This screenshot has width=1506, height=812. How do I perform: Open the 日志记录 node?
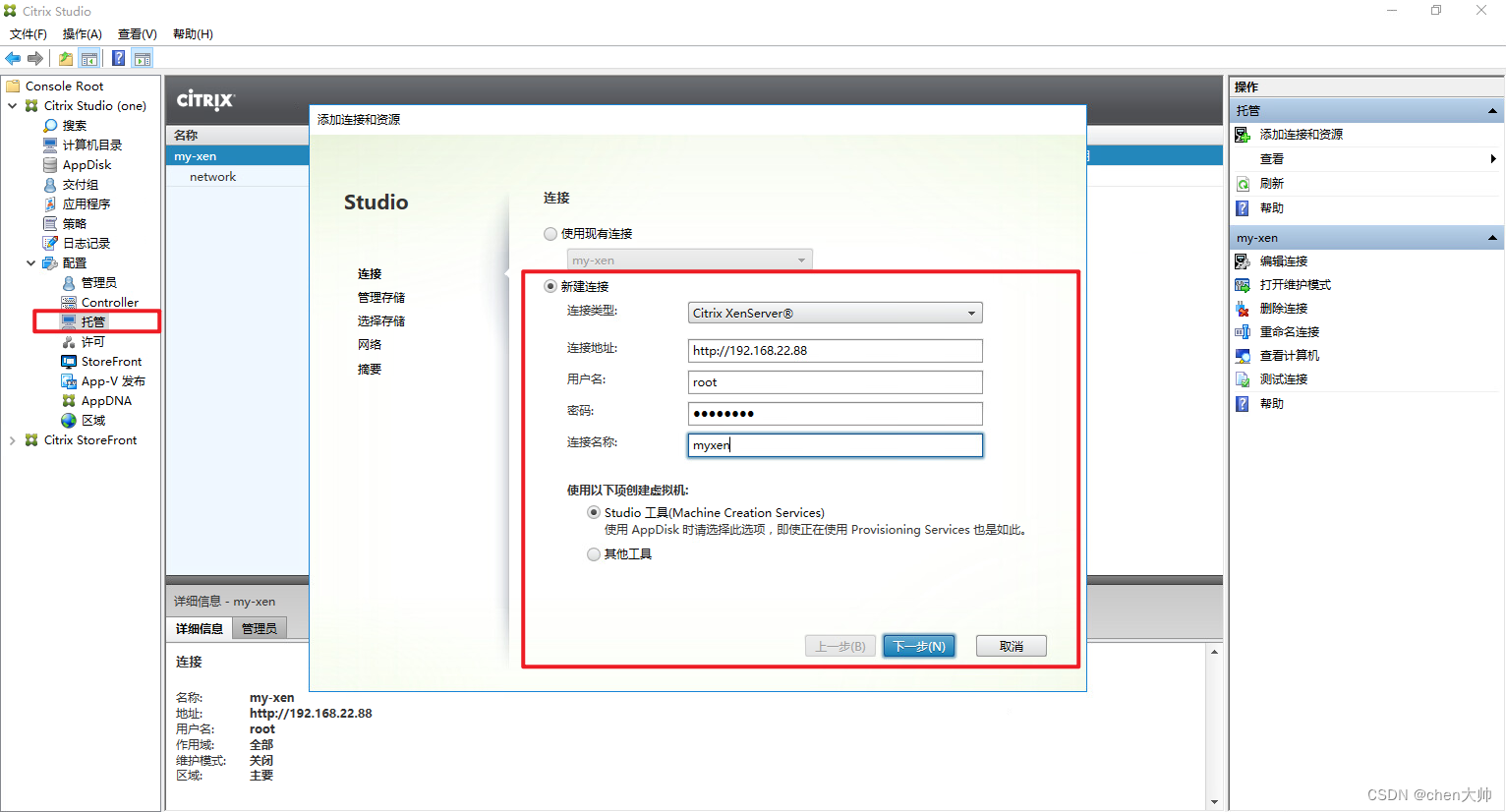(x=86, y=244)
